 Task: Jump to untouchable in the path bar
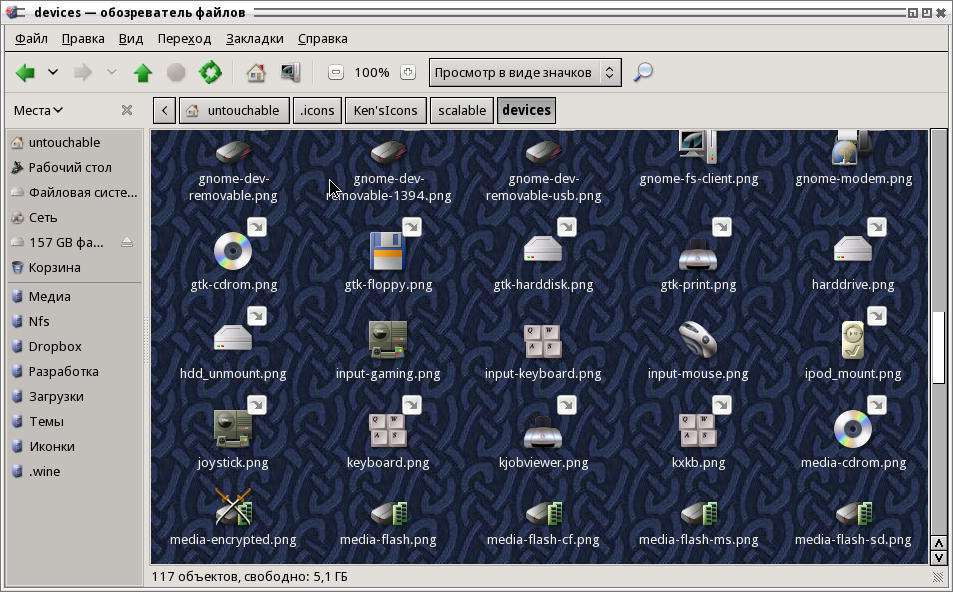point(234,111)
